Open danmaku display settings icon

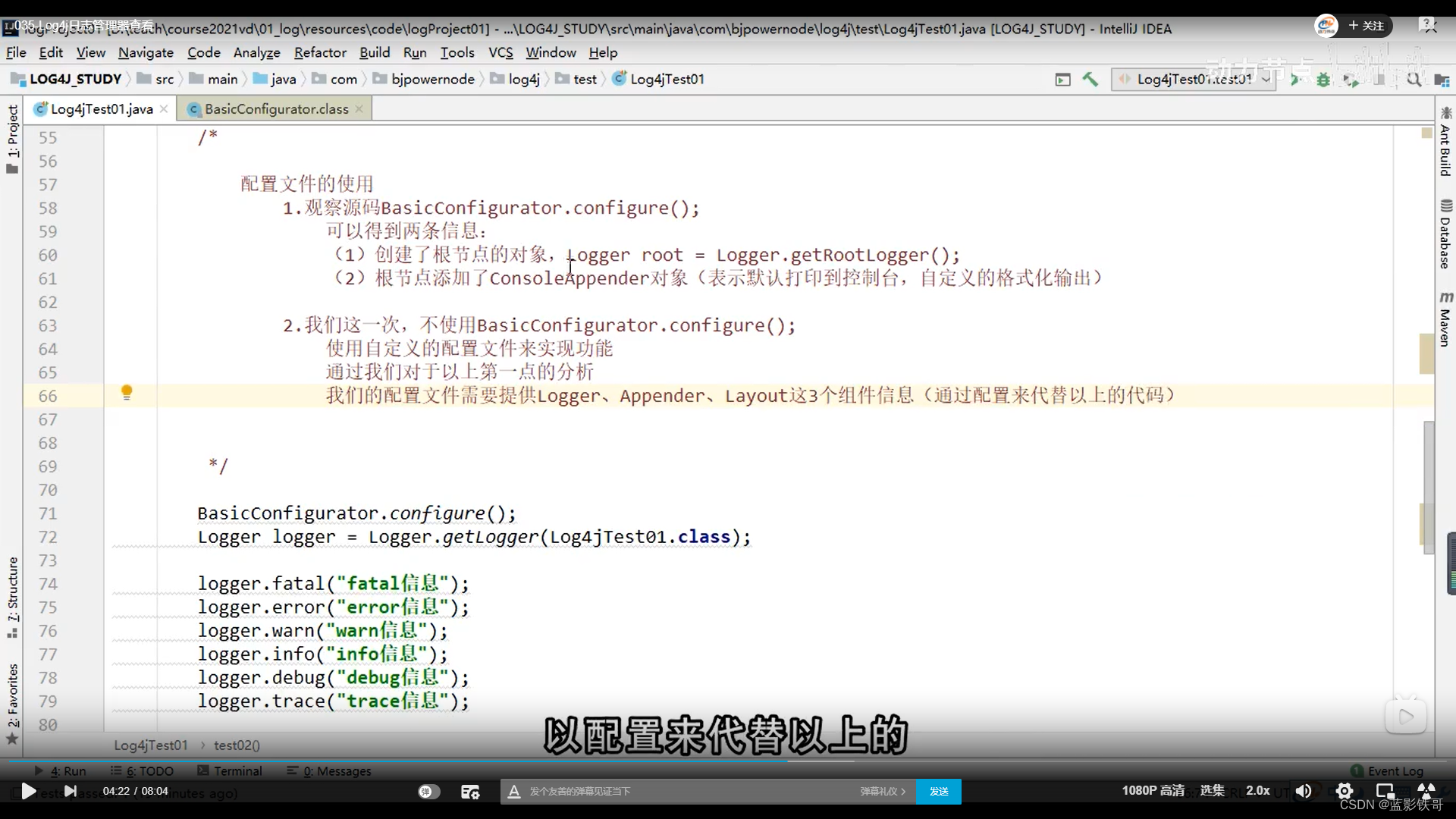pyautogui.click(x=470, y=791)
